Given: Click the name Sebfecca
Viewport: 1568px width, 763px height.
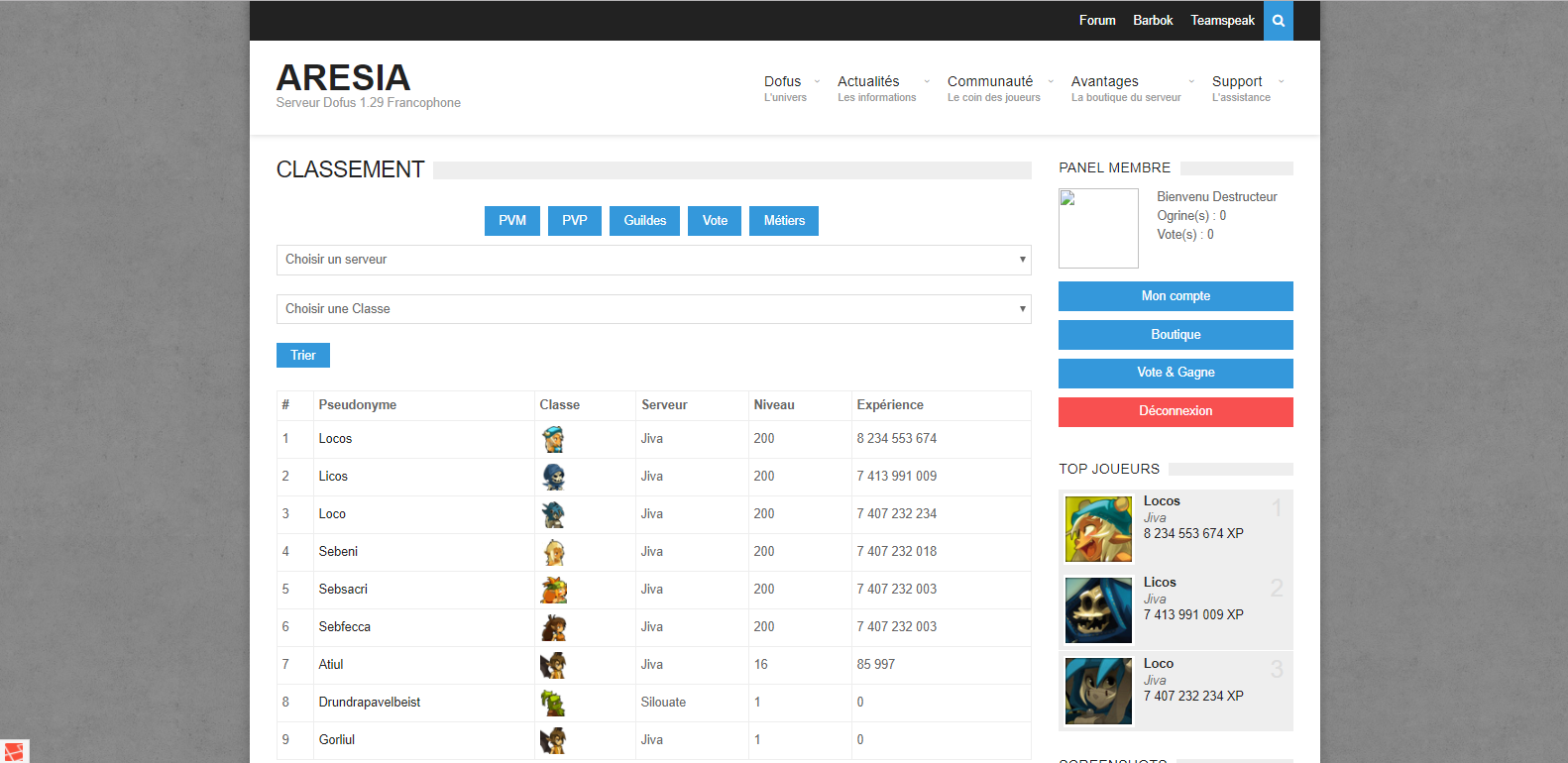Looking at the screenshot, I should click(x=345, y=627).
